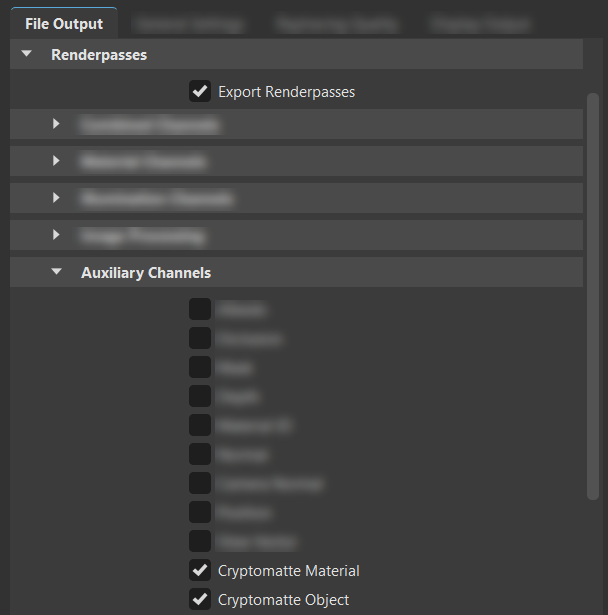Image resolution: width=608 pixels, height=615 pixels.
Task: Collapse the Auxiliary Channels section arrow
Action: 57,272
